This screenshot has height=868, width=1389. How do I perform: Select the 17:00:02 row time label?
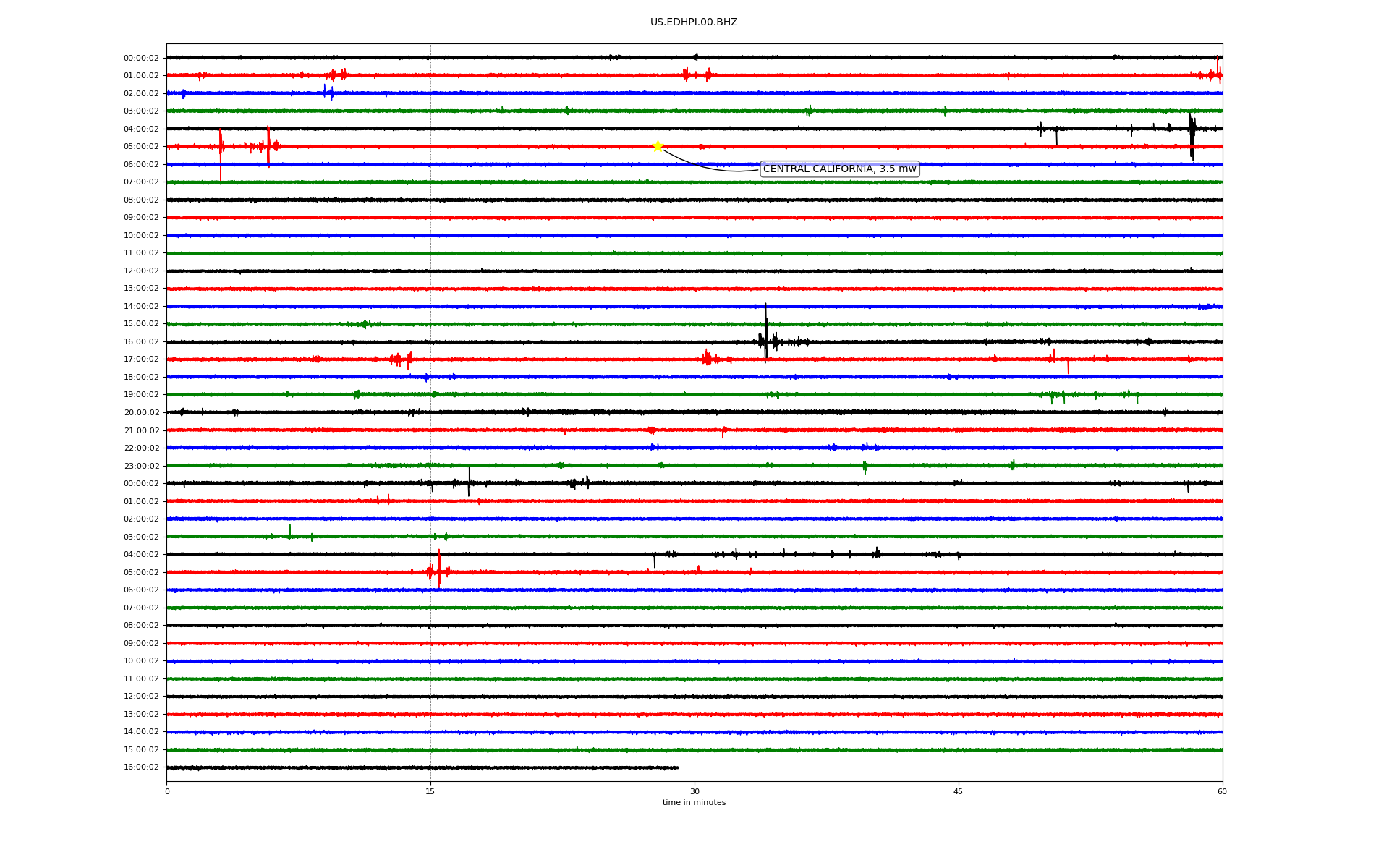[x=141, y=359]
